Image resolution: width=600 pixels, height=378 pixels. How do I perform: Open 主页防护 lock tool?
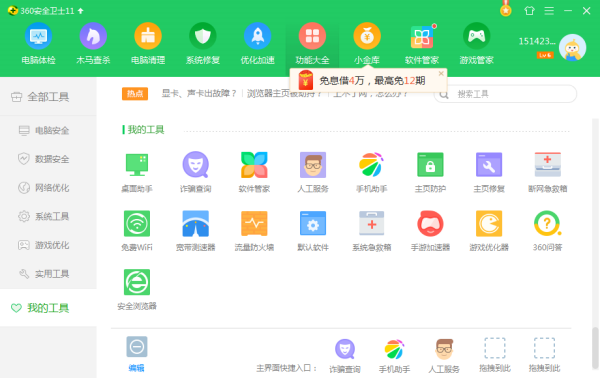pyautogui.click(x=430, y=172)
